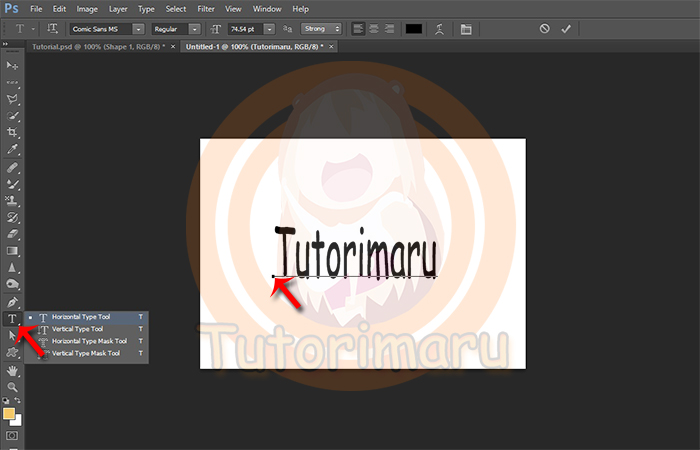The width and height of the screenshot is (700, 450).
Task: Toggle Quick Mask mode
Action: (x=12, y=435)
